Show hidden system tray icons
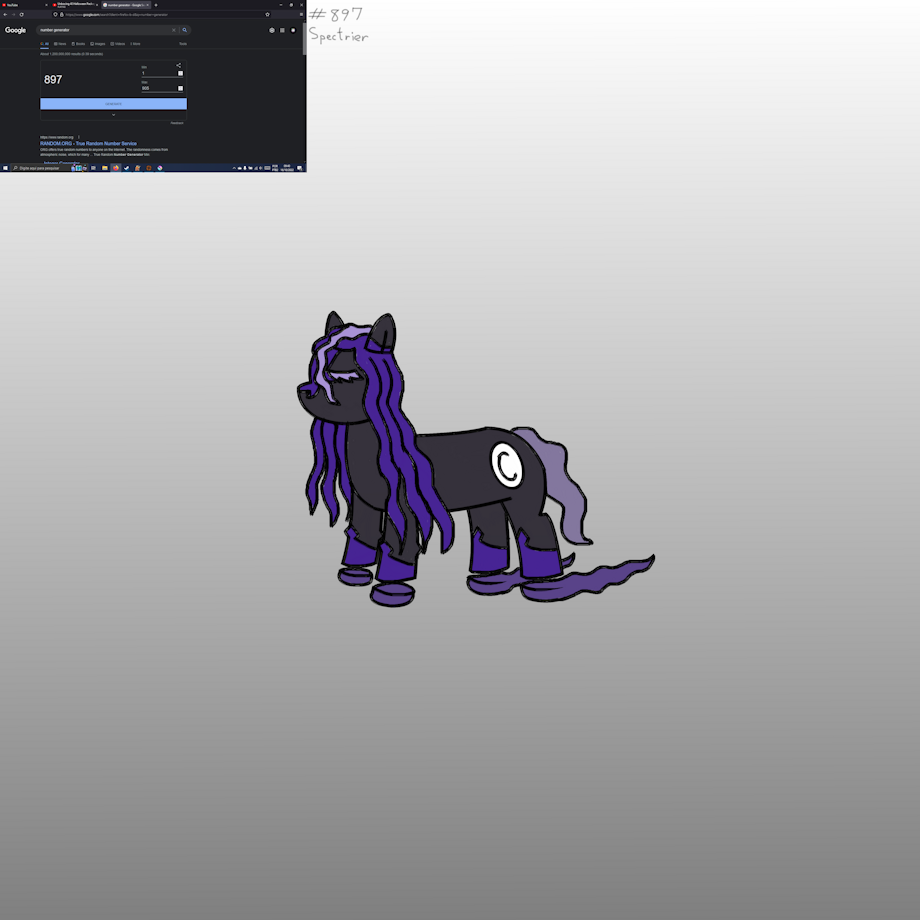Image resolution: width=920 pixels, height=920 pixels. pos(234,168)
